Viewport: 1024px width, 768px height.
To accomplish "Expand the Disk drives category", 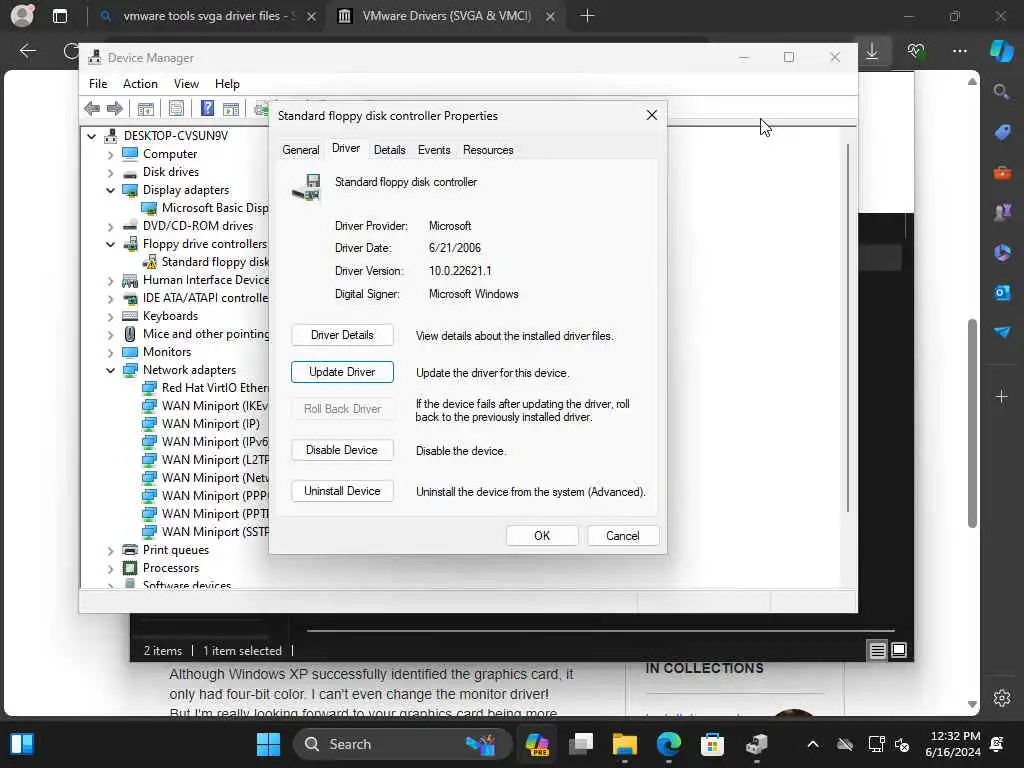I will pyautogui.click(x=110, y=172).
